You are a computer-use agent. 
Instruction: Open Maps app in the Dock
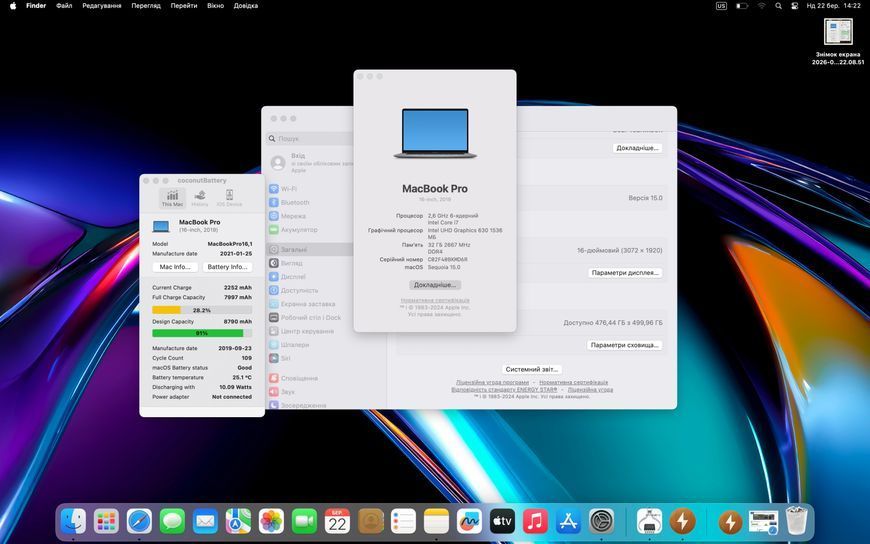click(x=238, y=521)
